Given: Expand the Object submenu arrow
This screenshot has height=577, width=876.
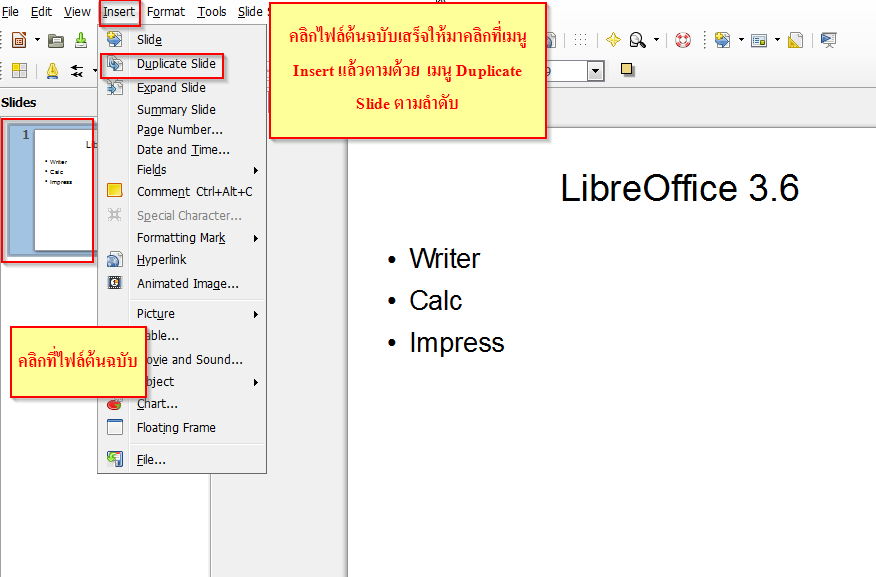Looking at the screenshot, I should pyautogui.click(x=256, y=383).
